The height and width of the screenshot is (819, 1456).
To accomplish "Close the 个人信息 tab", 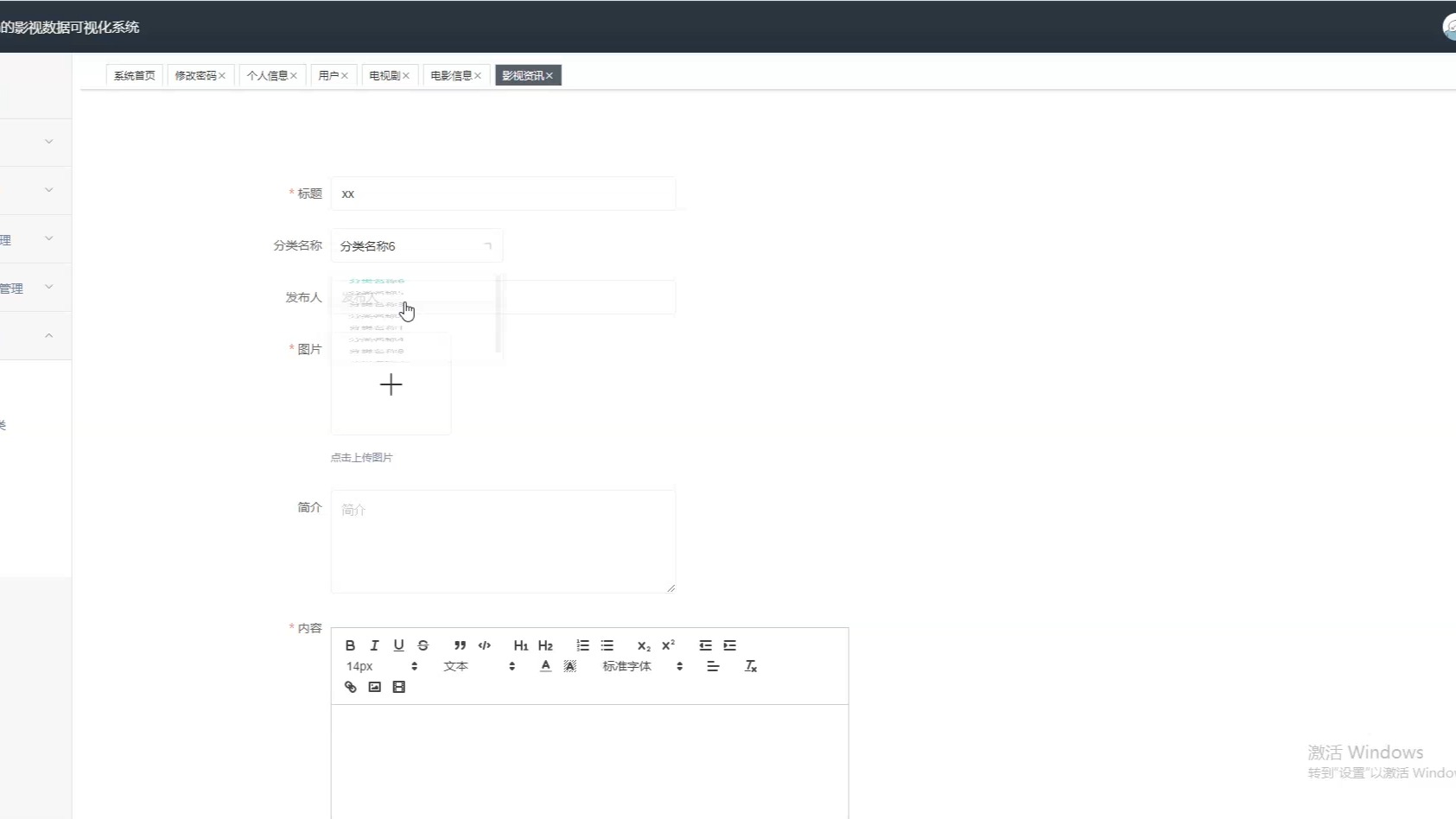I will [x=294, y=76].
